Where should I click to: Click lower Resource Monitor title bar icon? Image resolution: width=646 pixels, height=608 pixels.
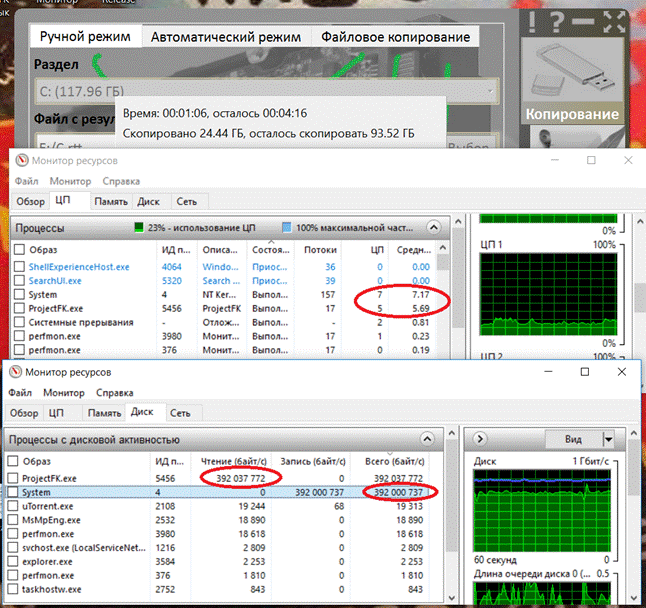click(x=17, y=371)
